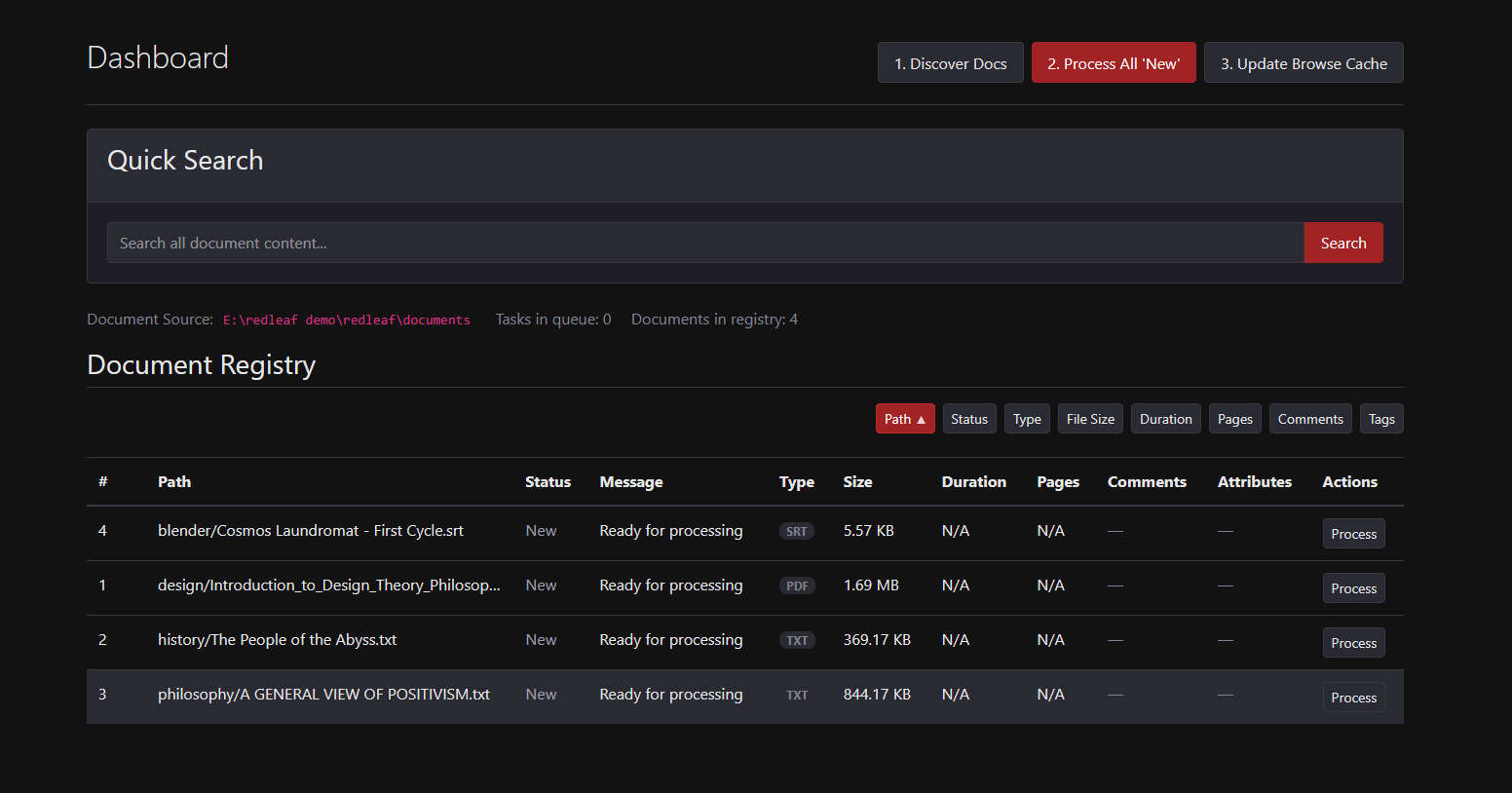
Task: Click the red Search button
Action: click(x=1342, y=243)
